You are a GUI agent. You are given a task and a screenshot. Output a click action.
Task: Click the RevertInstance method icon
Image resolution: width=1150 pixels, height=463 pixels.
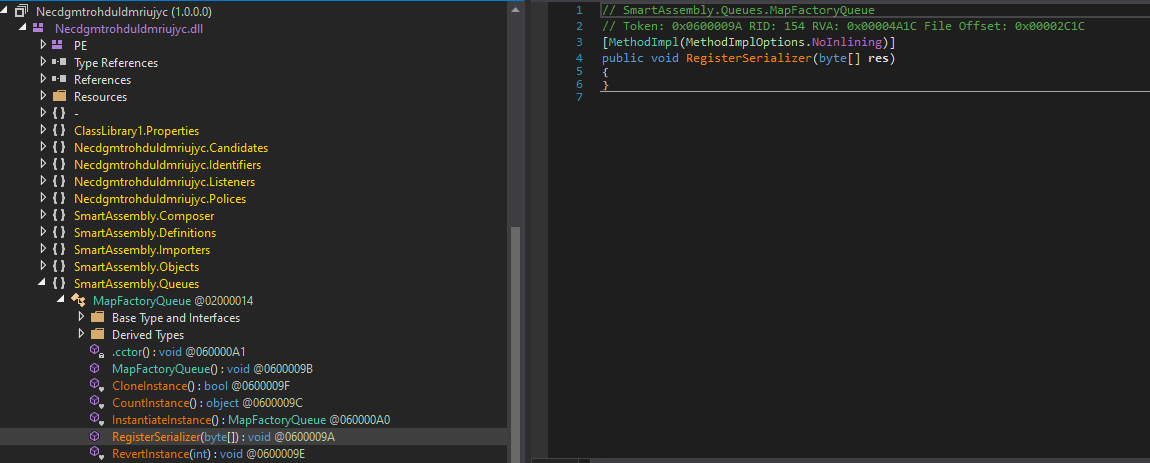click(x=96, y=453)
